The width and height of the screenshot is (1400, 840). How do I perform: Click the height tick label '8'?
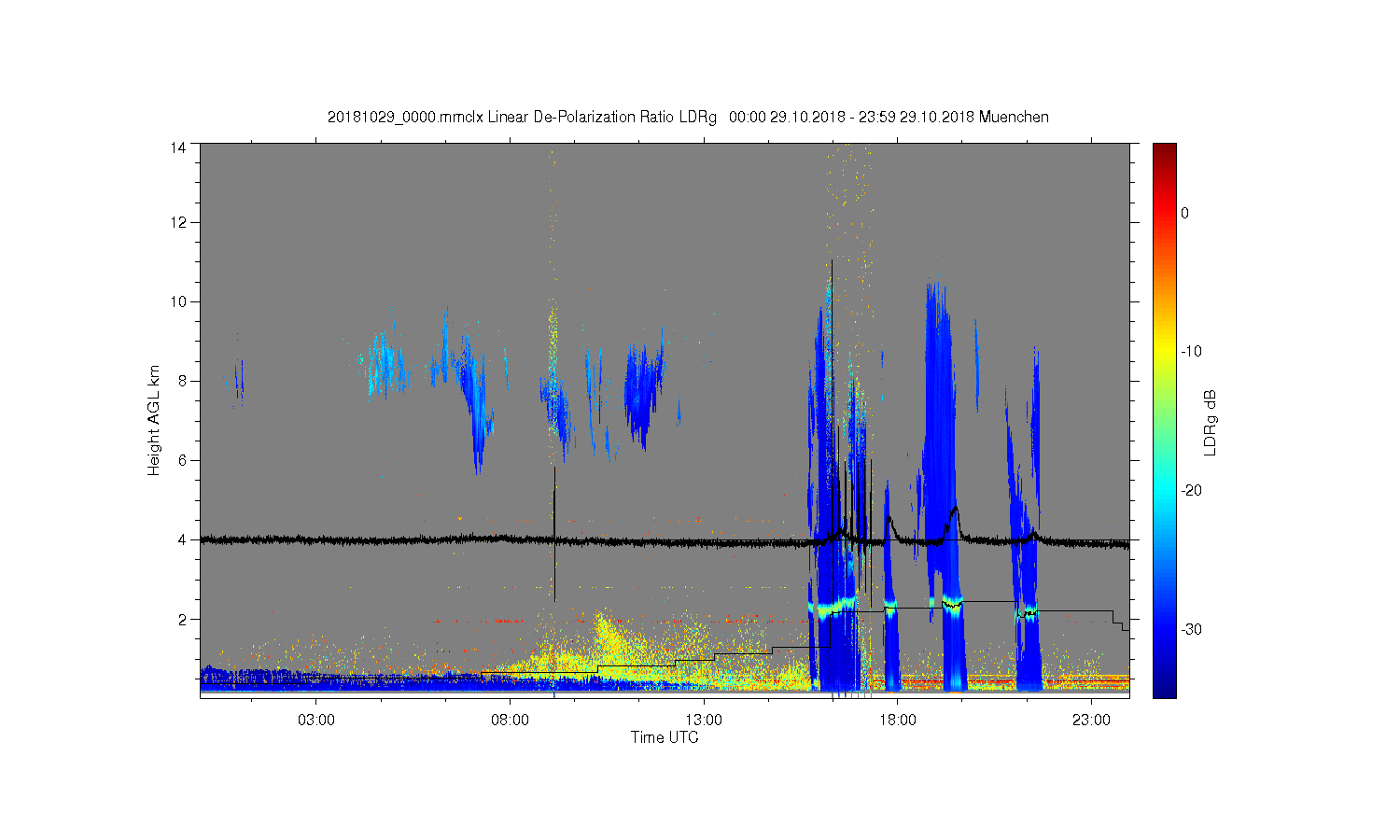tap(183, 381)
